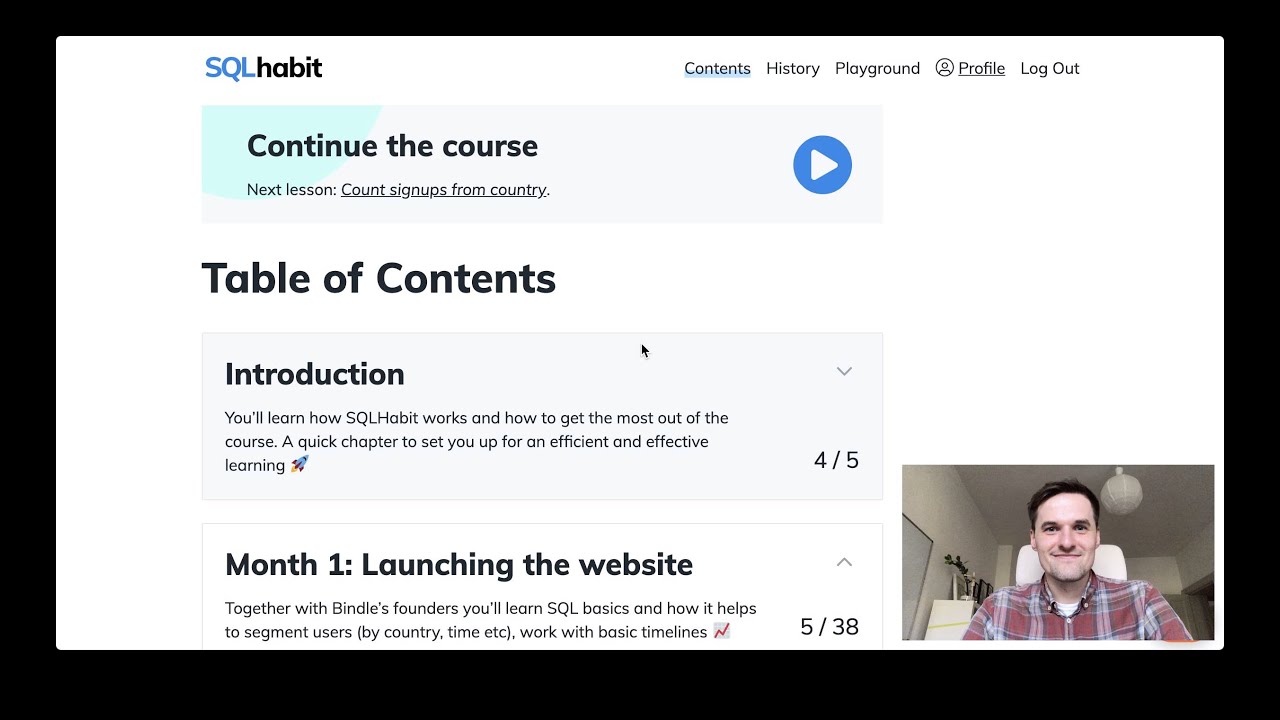Click the 5 / 38 progress count
1280x720 pixels.
pos(829,626)
